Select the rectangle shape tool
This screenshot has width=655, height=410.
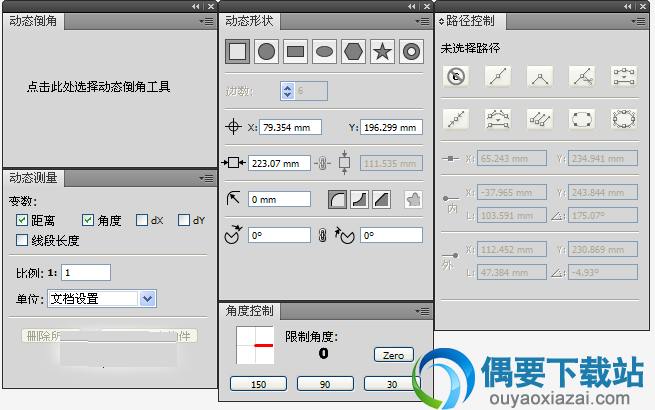(x=295, y=52)
